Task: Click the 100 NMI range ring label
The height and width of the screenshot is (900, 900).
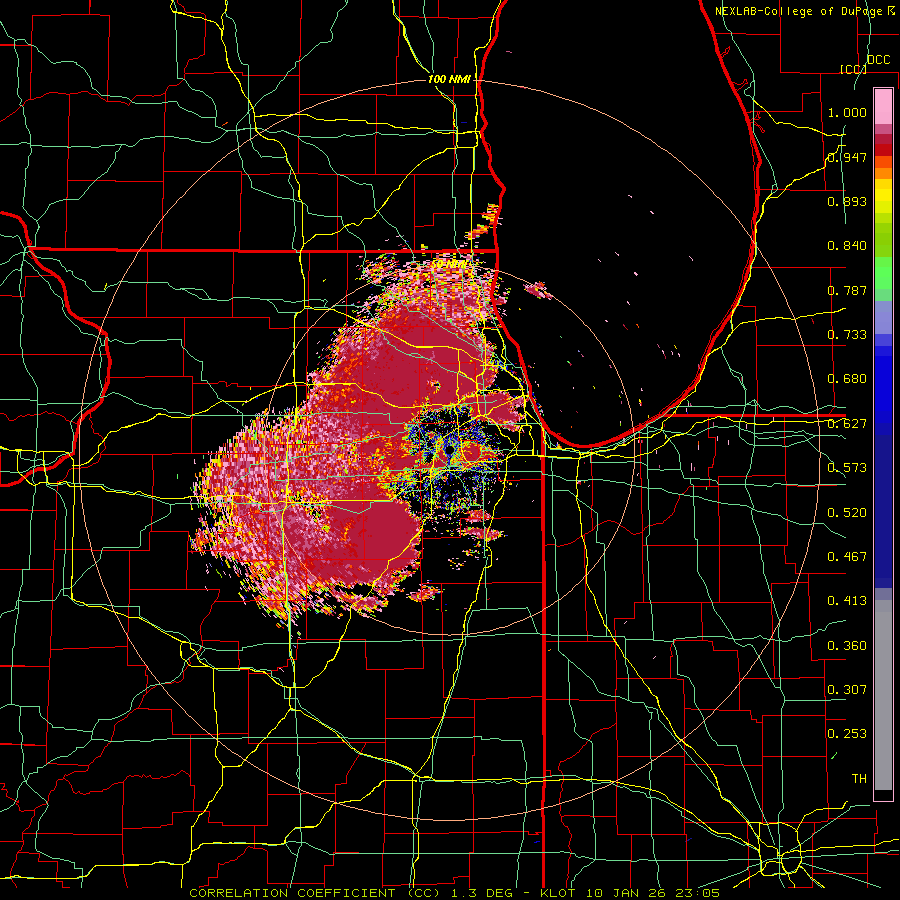Action: 449,79
